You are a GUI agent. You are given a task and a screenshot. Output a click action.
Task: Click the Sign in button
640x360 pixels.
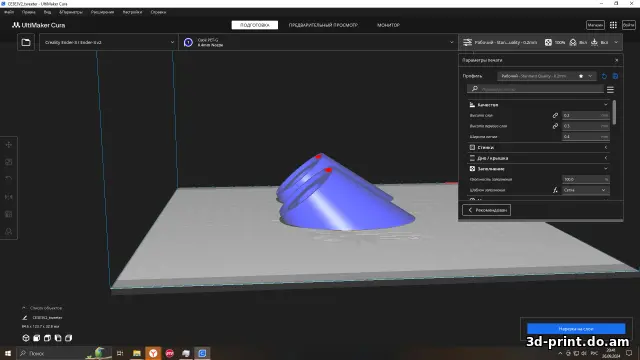click(x=629, y=25)
